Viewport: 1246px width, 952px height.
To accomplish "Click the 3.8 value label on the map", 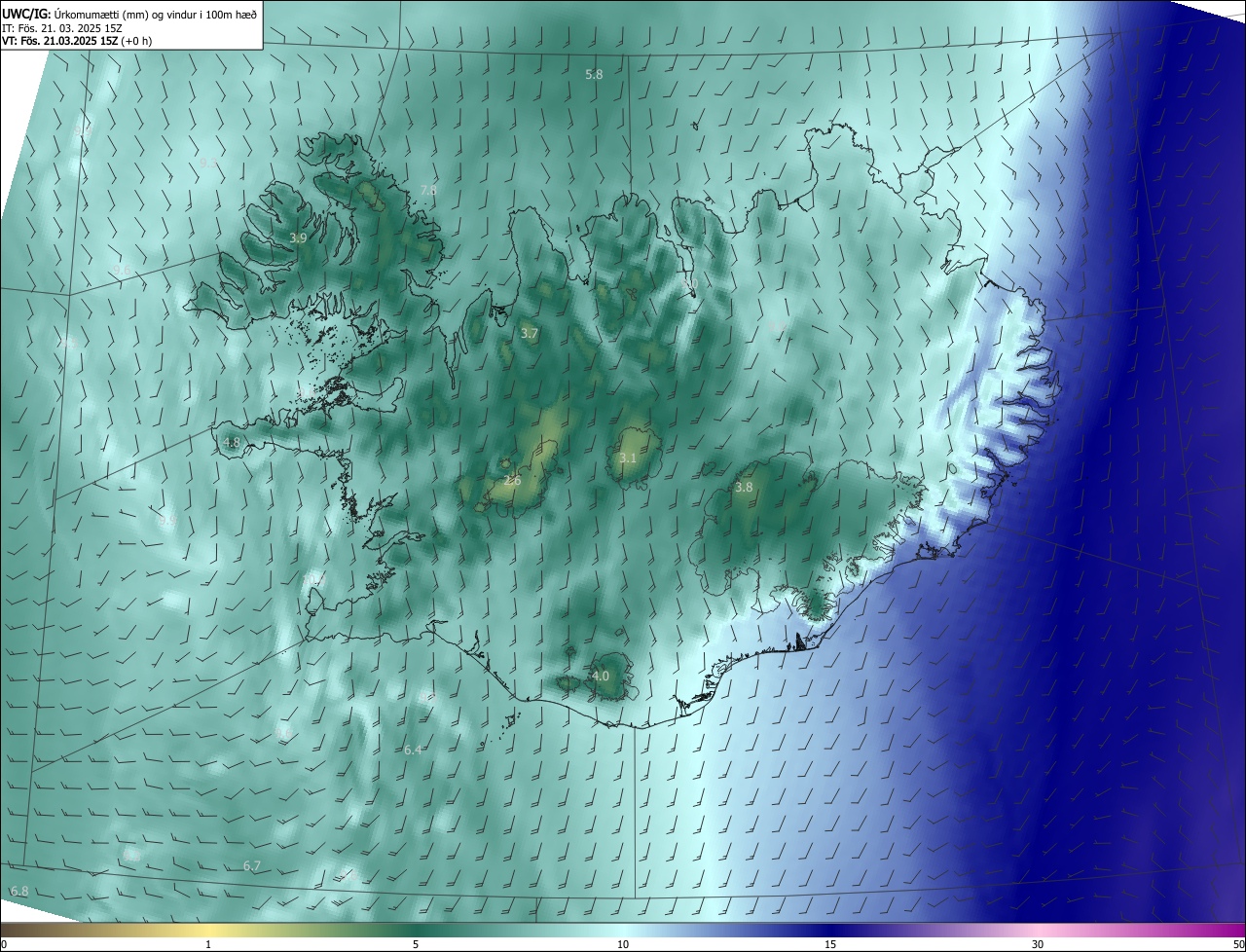I will point(744,488).
